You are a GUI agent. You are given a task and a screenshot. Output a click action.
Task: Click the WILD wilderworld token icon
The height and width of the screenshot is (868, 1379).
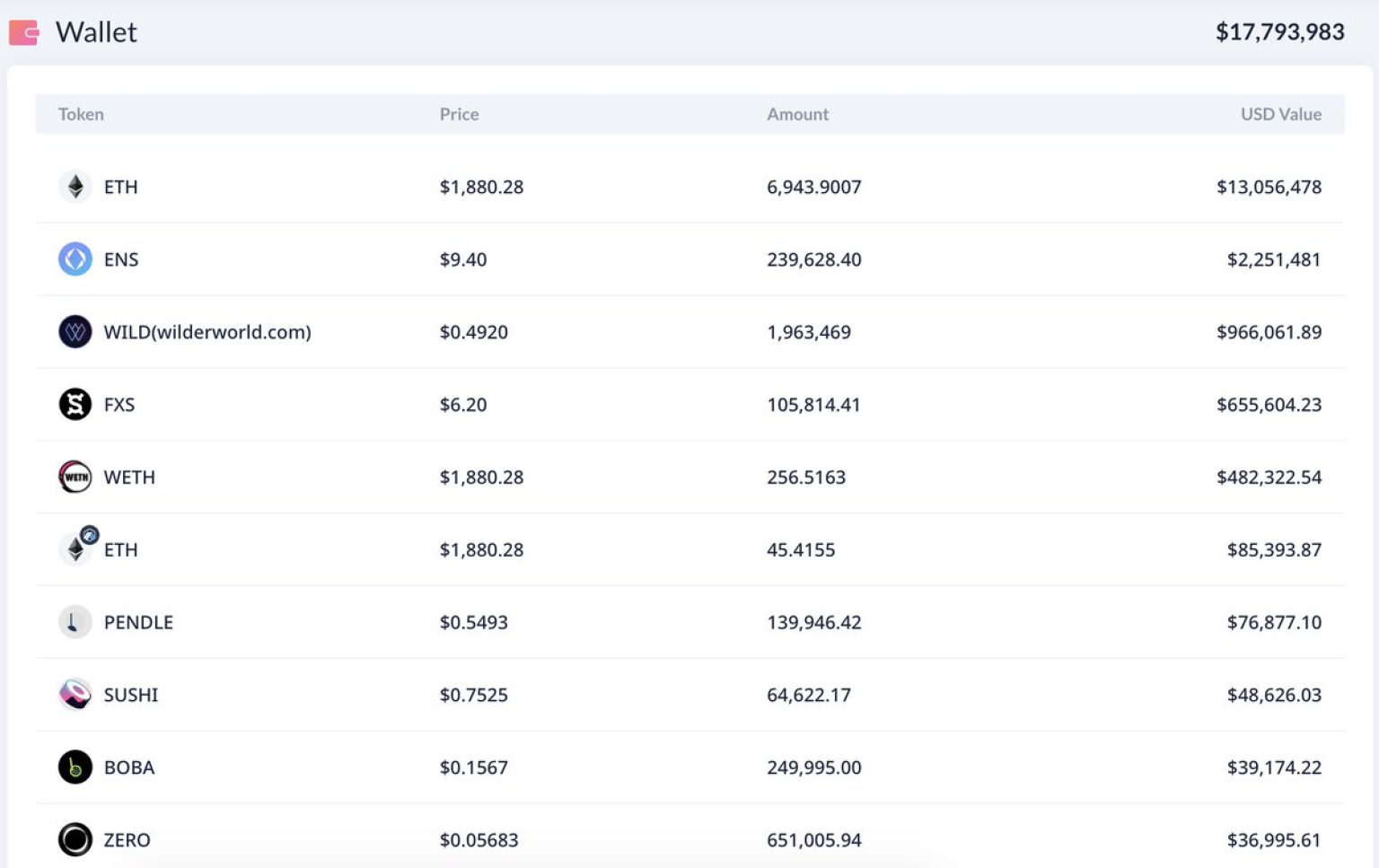(x=75, y=331)
